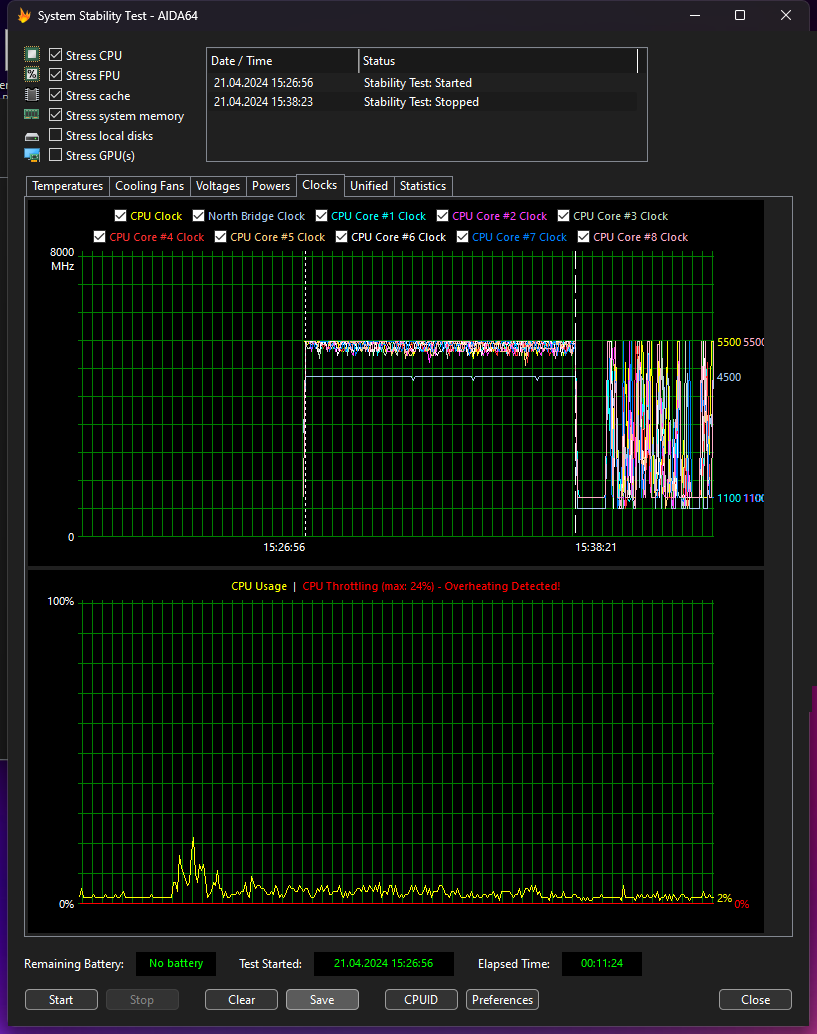The height and width of the screenshot is (1034, 817).
Task: Click the monitor icon beside Stress GPU(s)
Action: click(x=32, y=156)
